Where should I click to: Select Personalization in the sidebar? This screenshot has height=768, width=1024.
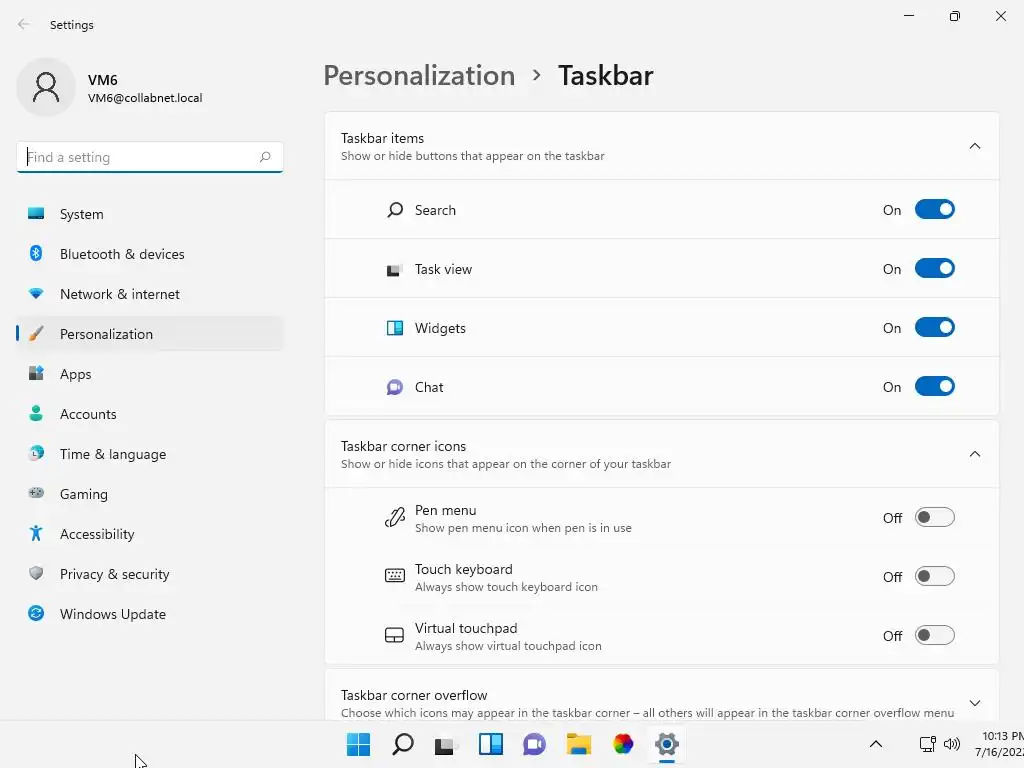(x=150, y=334)
